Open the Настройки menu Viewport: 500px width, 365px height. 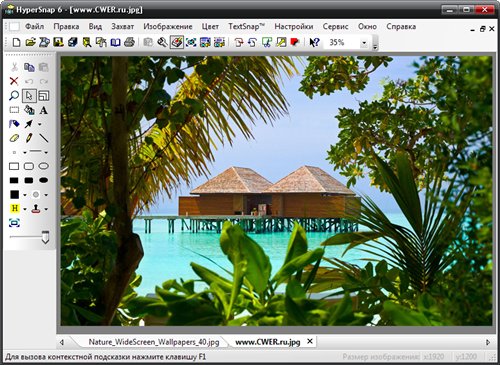(x=294, y=26)
